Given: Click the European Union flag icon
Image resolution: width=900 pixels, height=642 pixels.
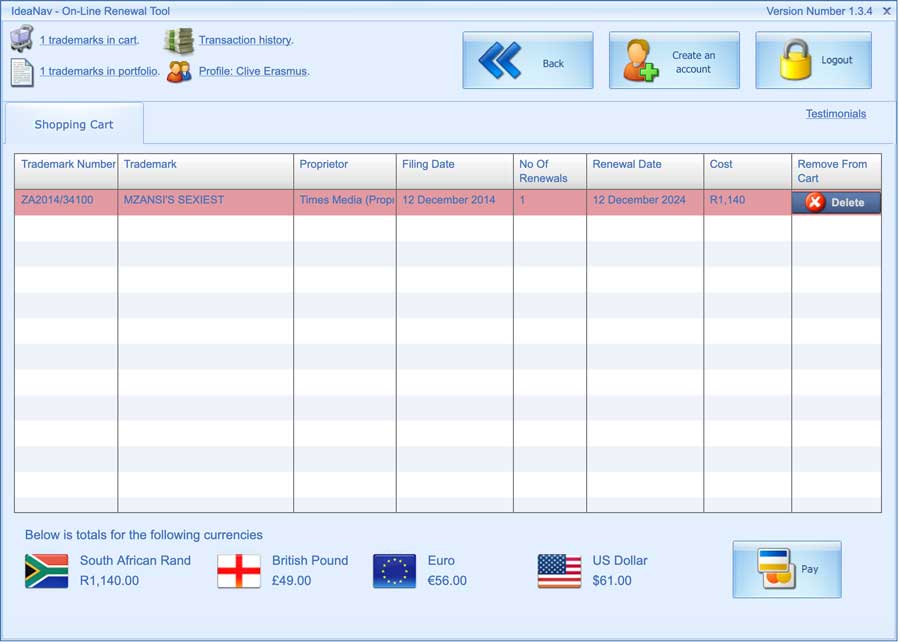Looking at the screenshot, I should 394,571.
